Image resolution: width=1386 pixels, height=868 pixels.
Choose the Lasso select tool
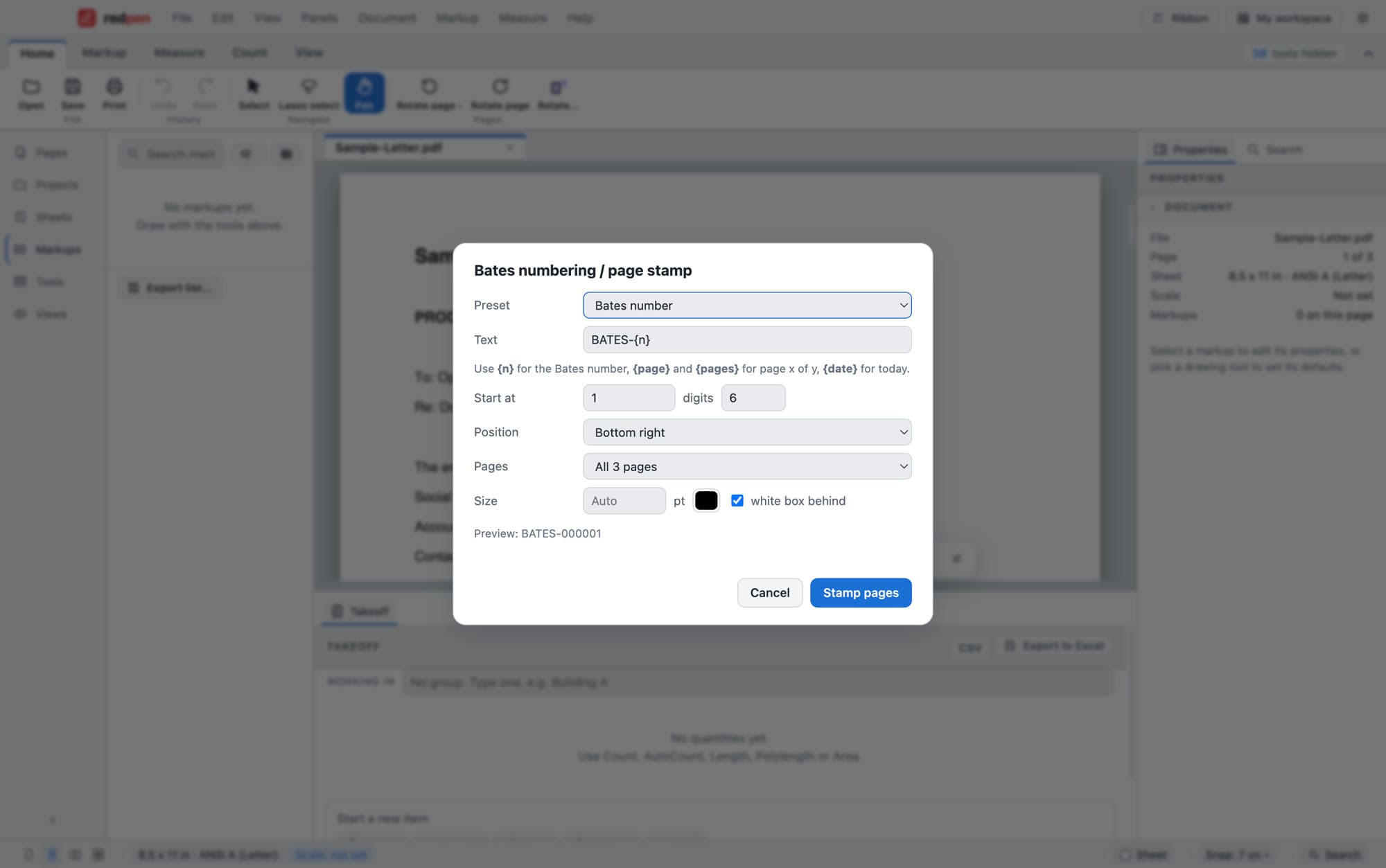[x=308, y=94]
